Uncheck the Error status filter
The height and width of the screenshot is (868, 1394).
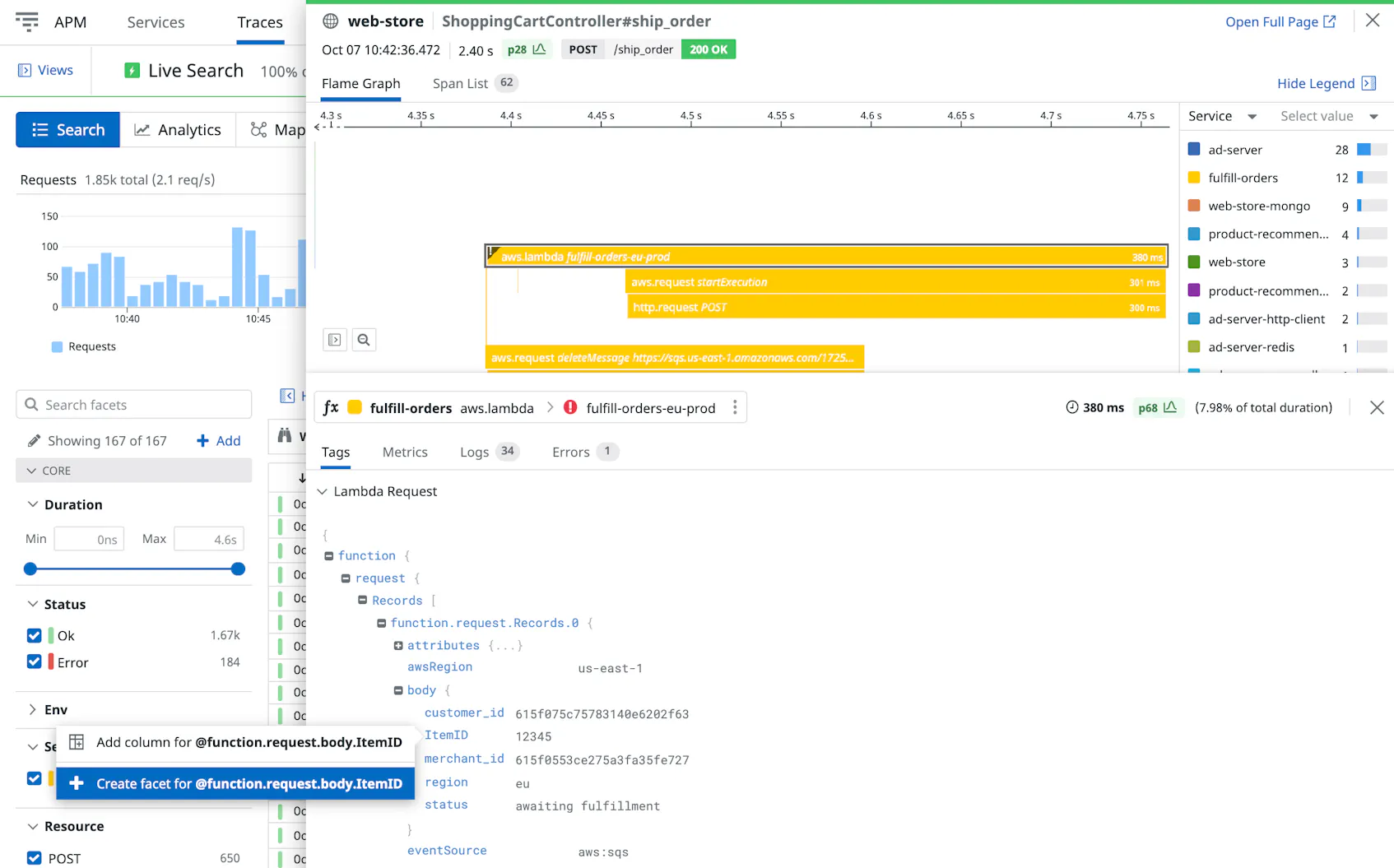[x=34, y=661]
